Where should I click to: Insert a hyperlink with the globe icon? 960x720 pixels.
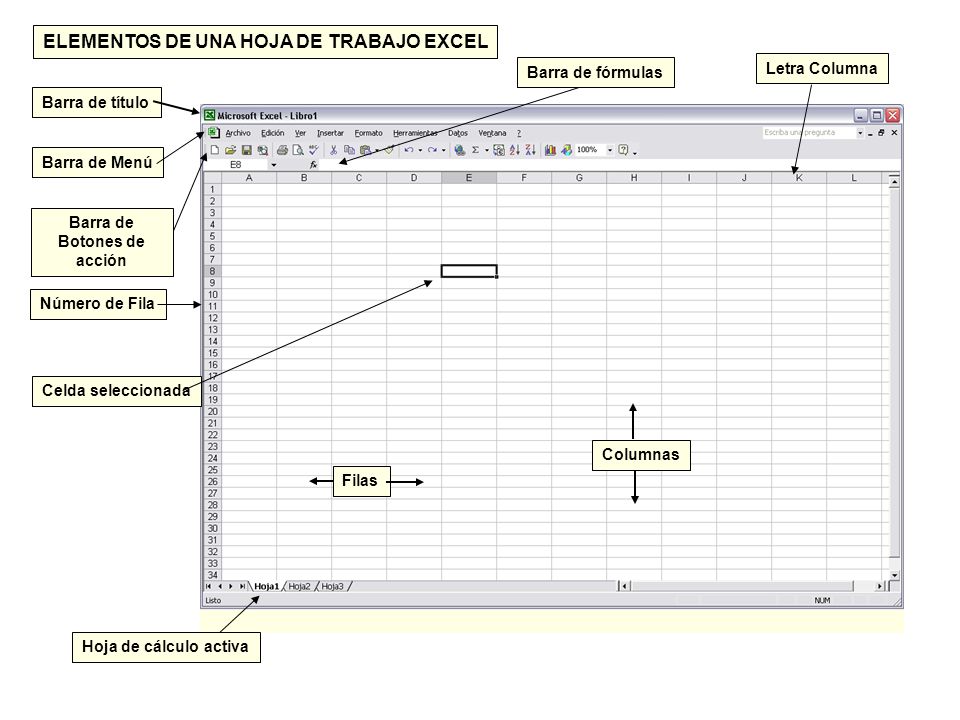click(x=460, y=150)
